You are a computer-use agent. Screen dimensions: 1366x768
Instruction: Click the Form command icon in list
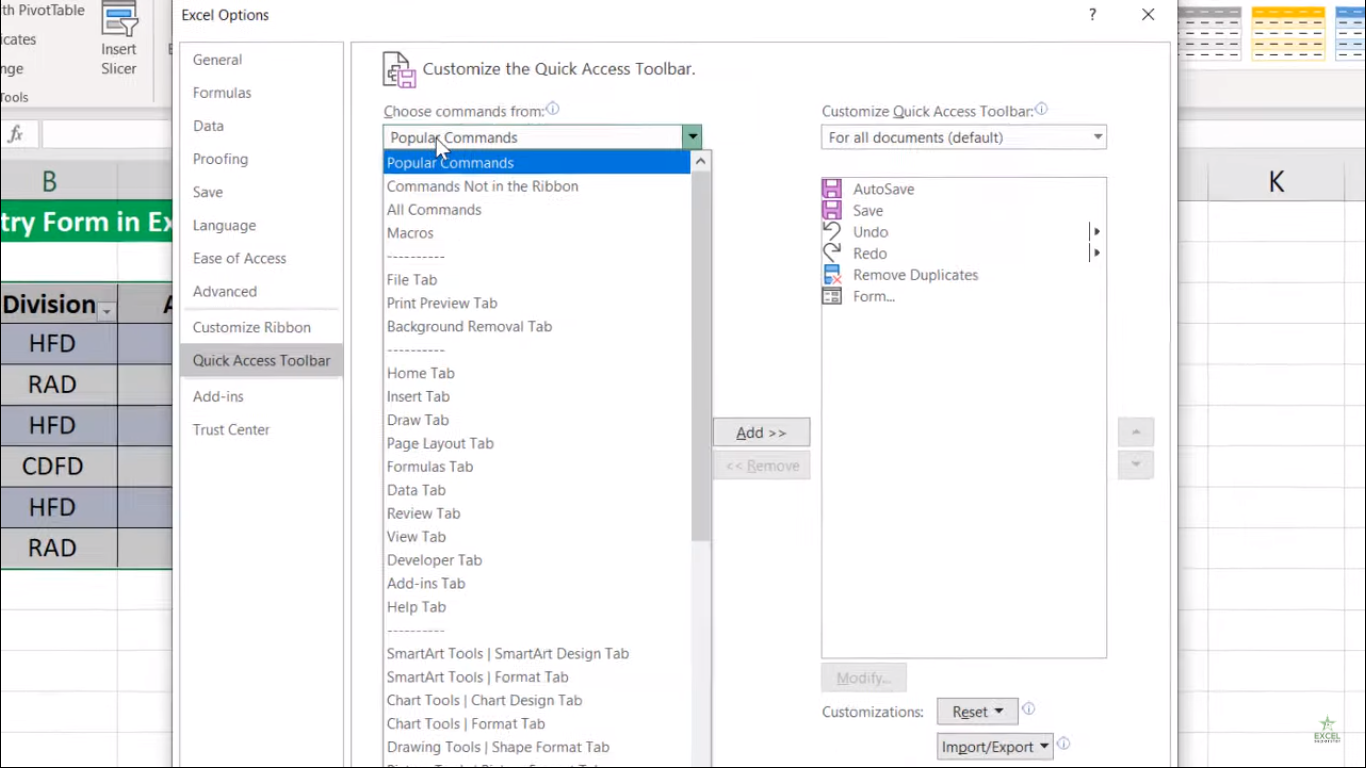[832, 296]
